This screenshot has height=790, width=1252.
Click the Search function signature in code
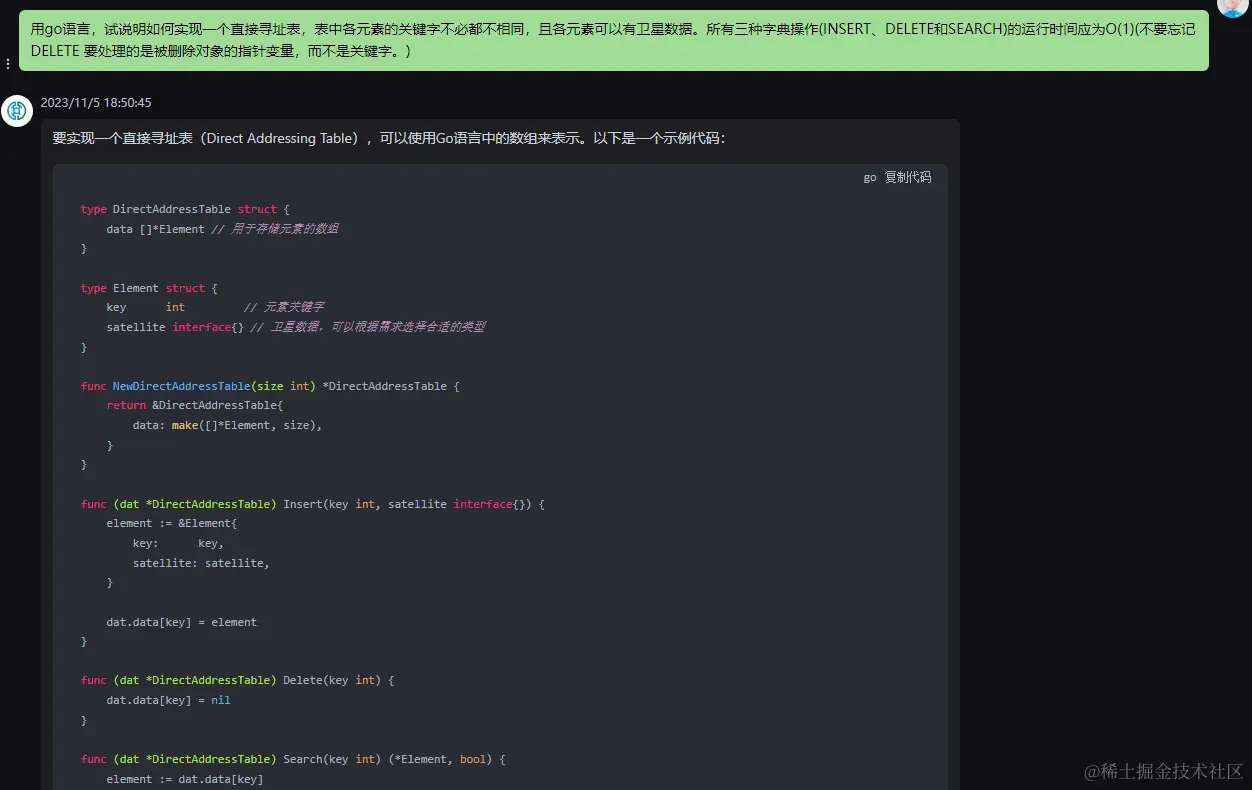294,758
